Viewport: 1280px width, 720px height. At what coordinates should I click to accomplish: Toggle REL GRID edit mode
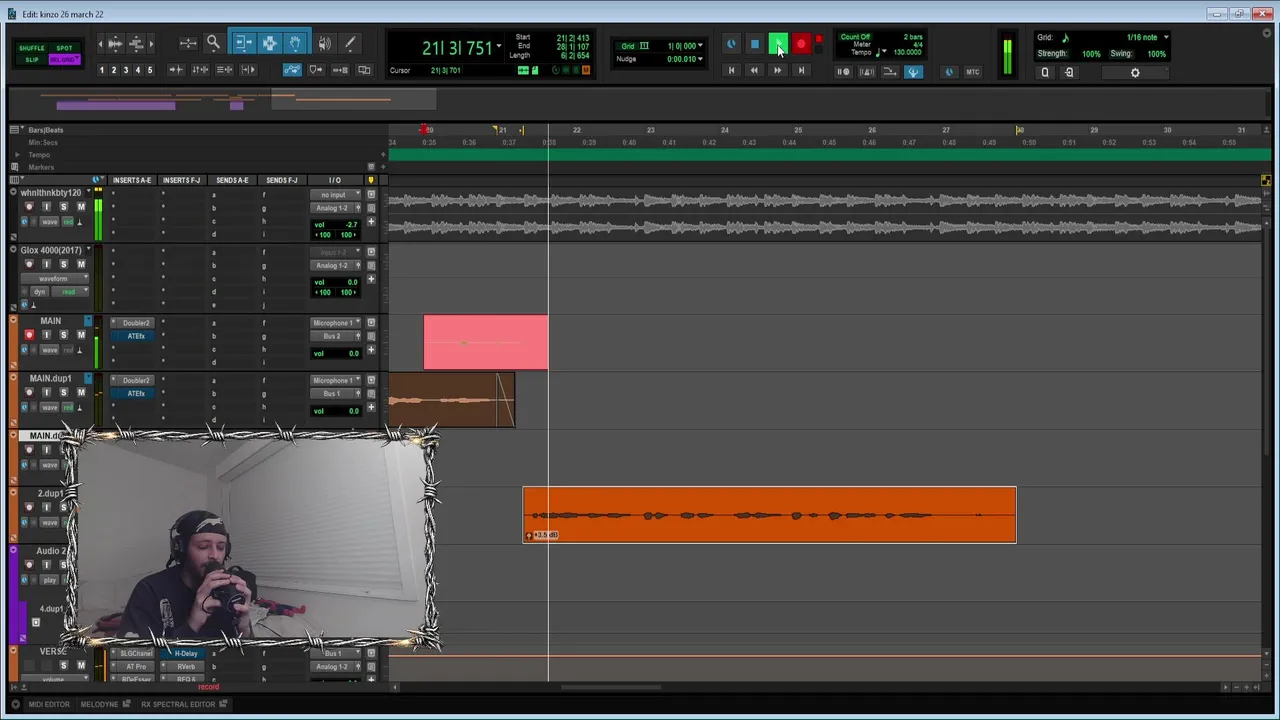click(x=64, y=59)
